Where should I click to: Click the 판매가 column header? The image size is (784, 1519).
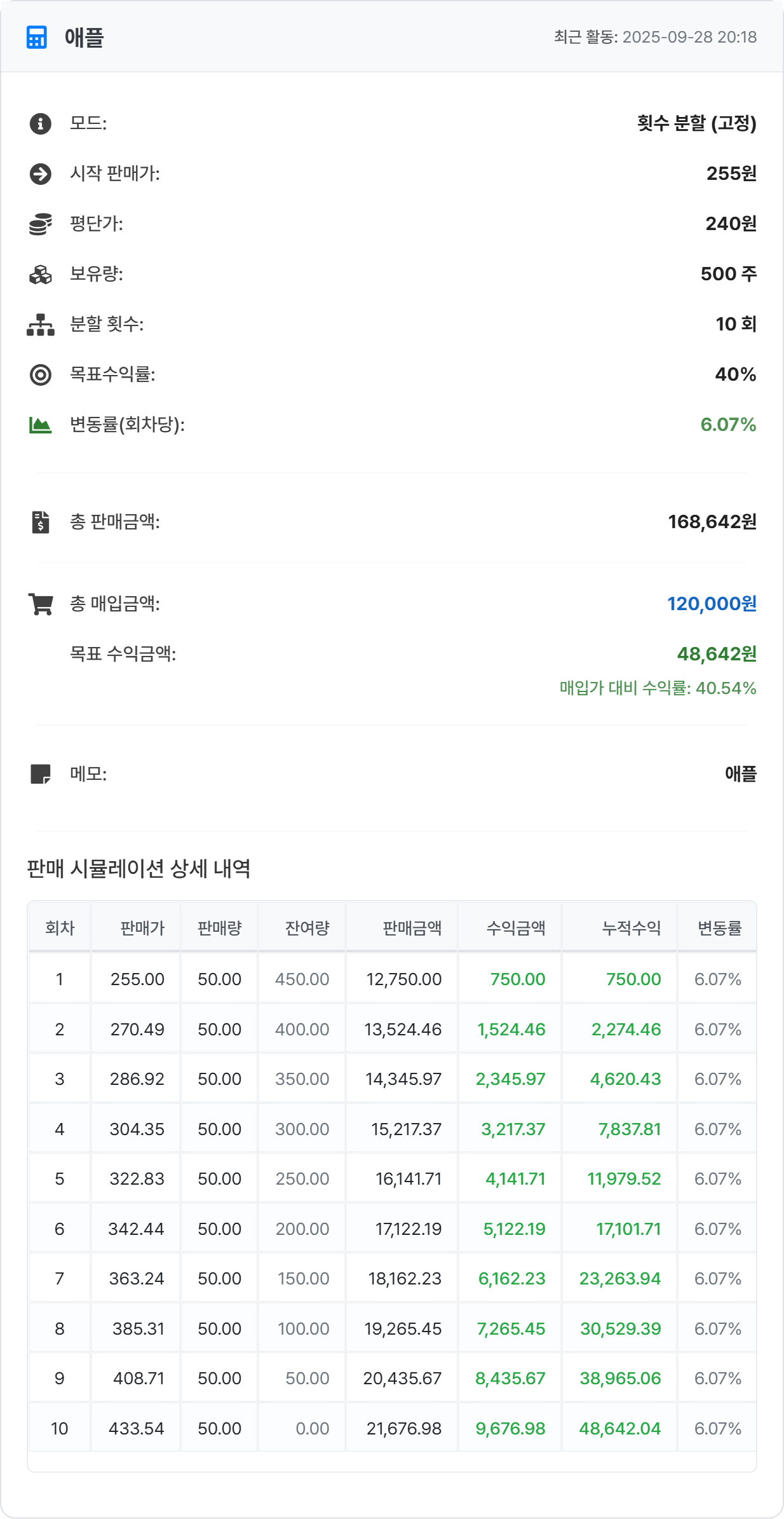click(x=142, y=928)
